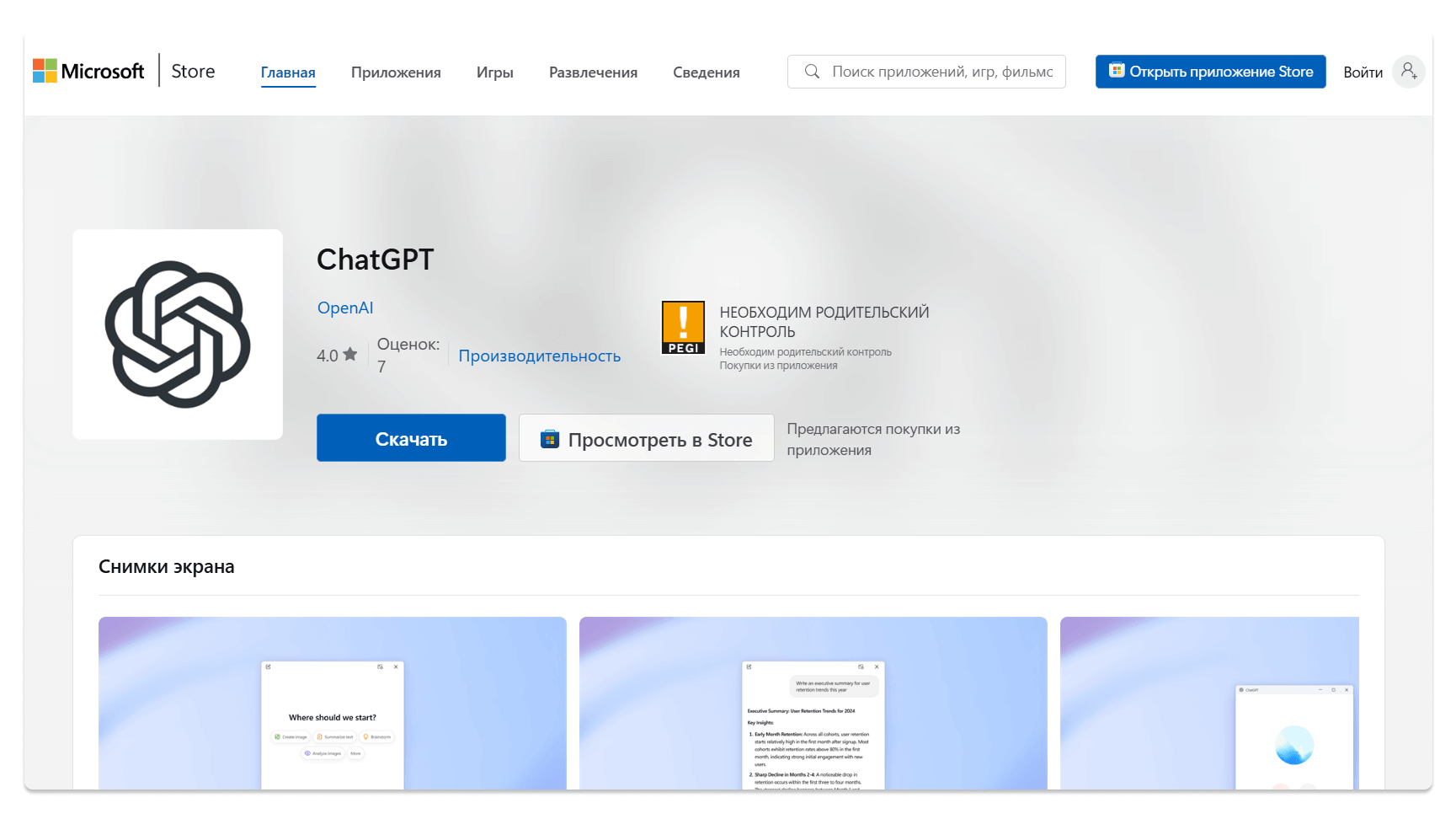Click НЕОБХОДИМ РОДИТЕЛЬСКИЙ КОНТРОЛЬ text
Screen dimensions: 1456x819
coord(824,322)
